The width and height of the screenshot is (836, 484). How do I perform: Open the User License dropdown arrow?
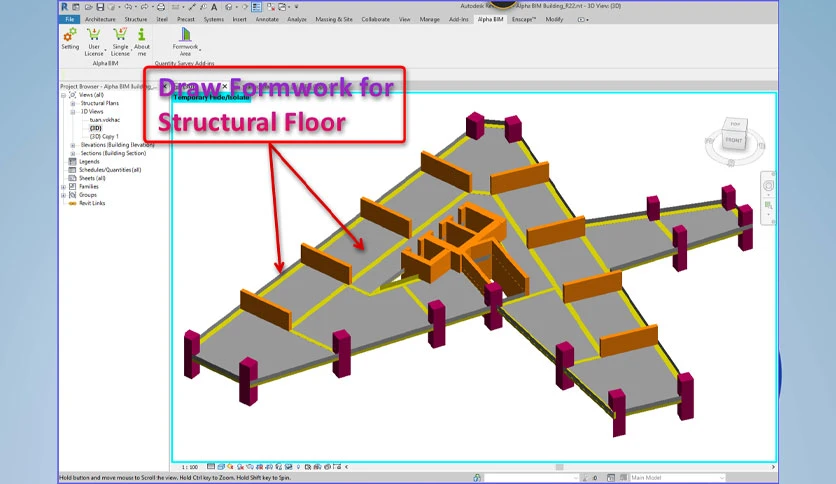coord(106,50)
